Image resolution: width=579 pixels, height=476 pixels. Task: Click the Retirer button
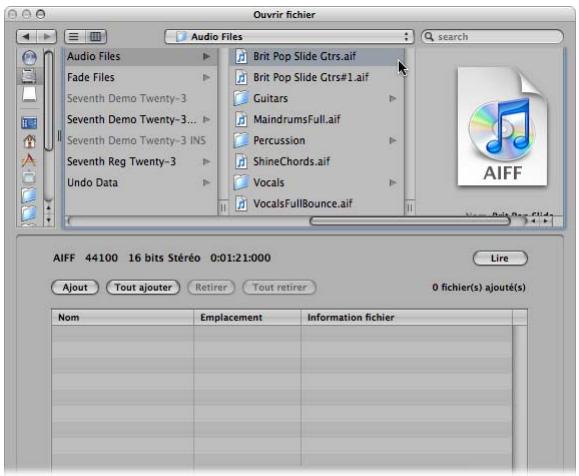(211, 287)
